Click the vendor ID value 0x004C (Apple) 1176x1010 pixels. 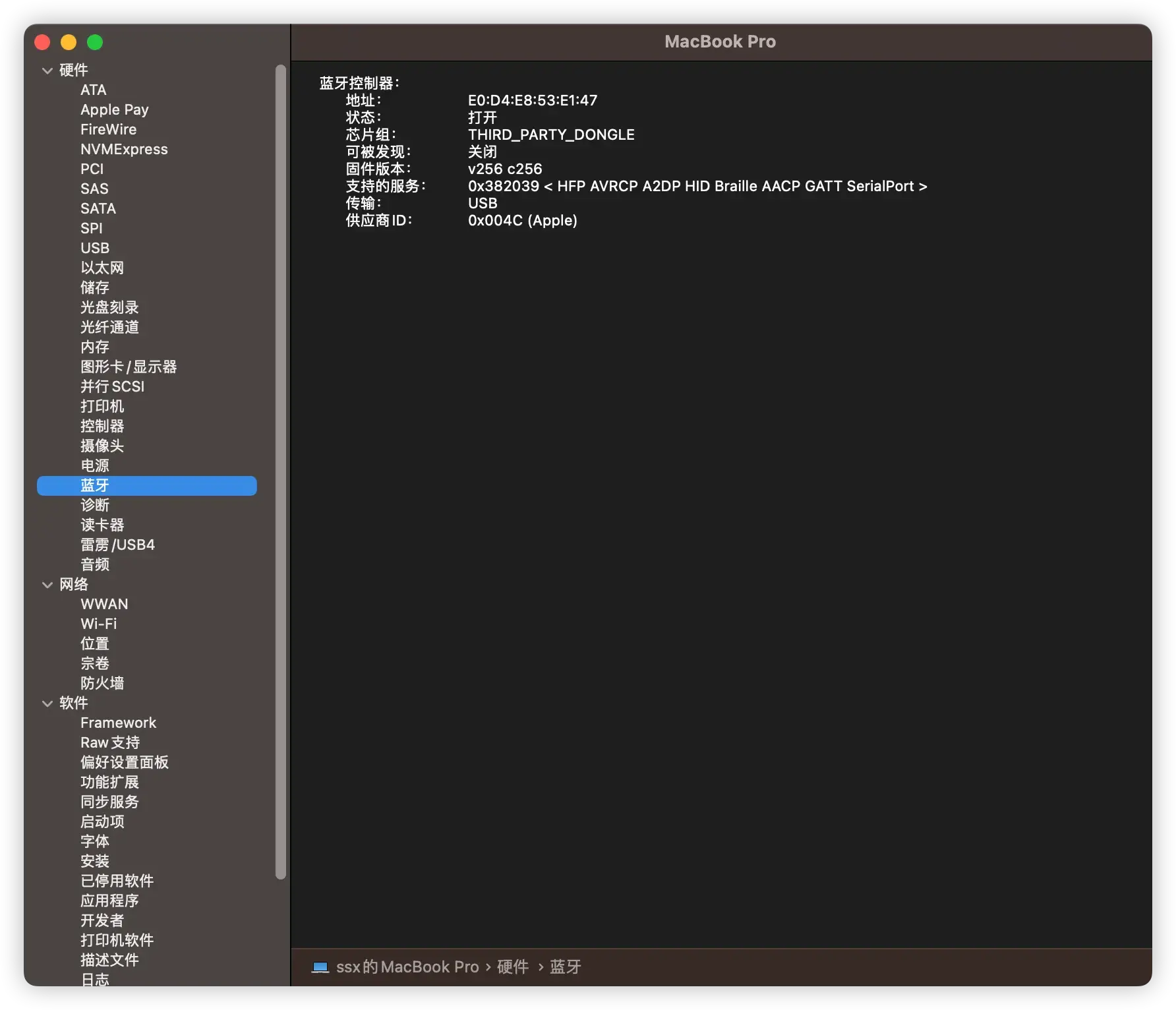(x=523, y=220)
